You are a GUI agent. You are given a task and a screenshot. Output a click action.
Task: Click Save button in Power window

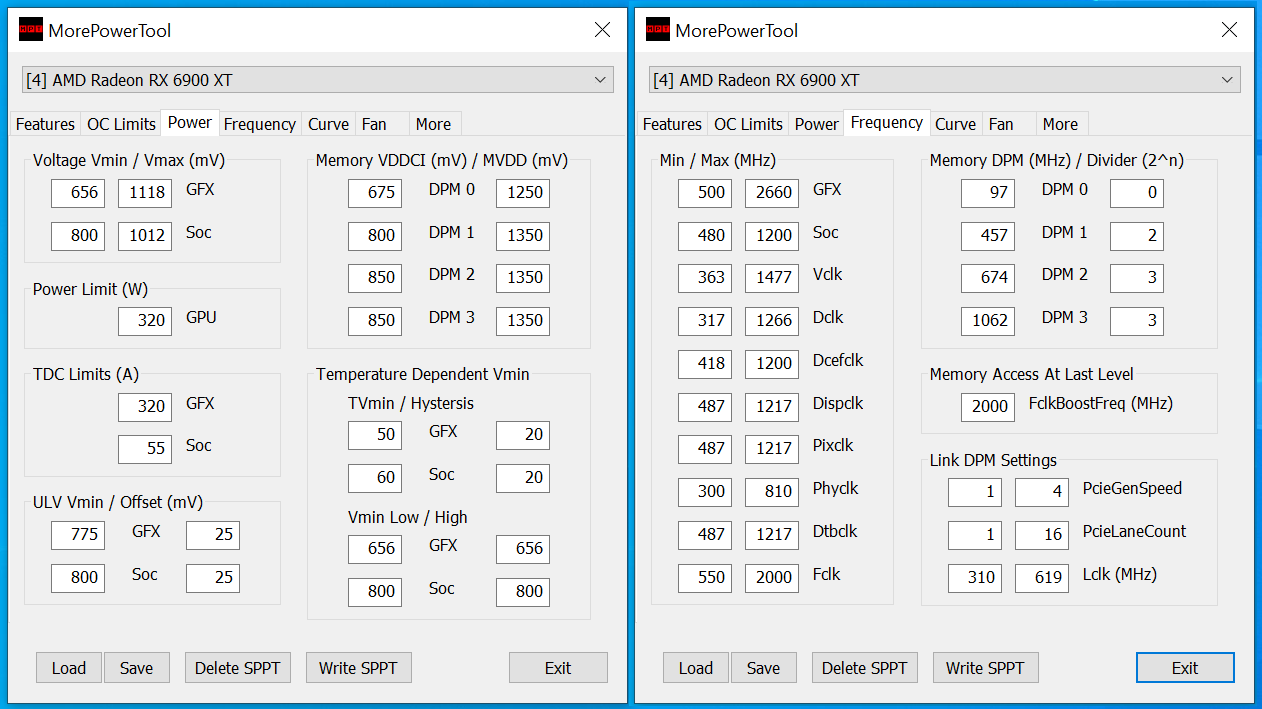point(137,668)
